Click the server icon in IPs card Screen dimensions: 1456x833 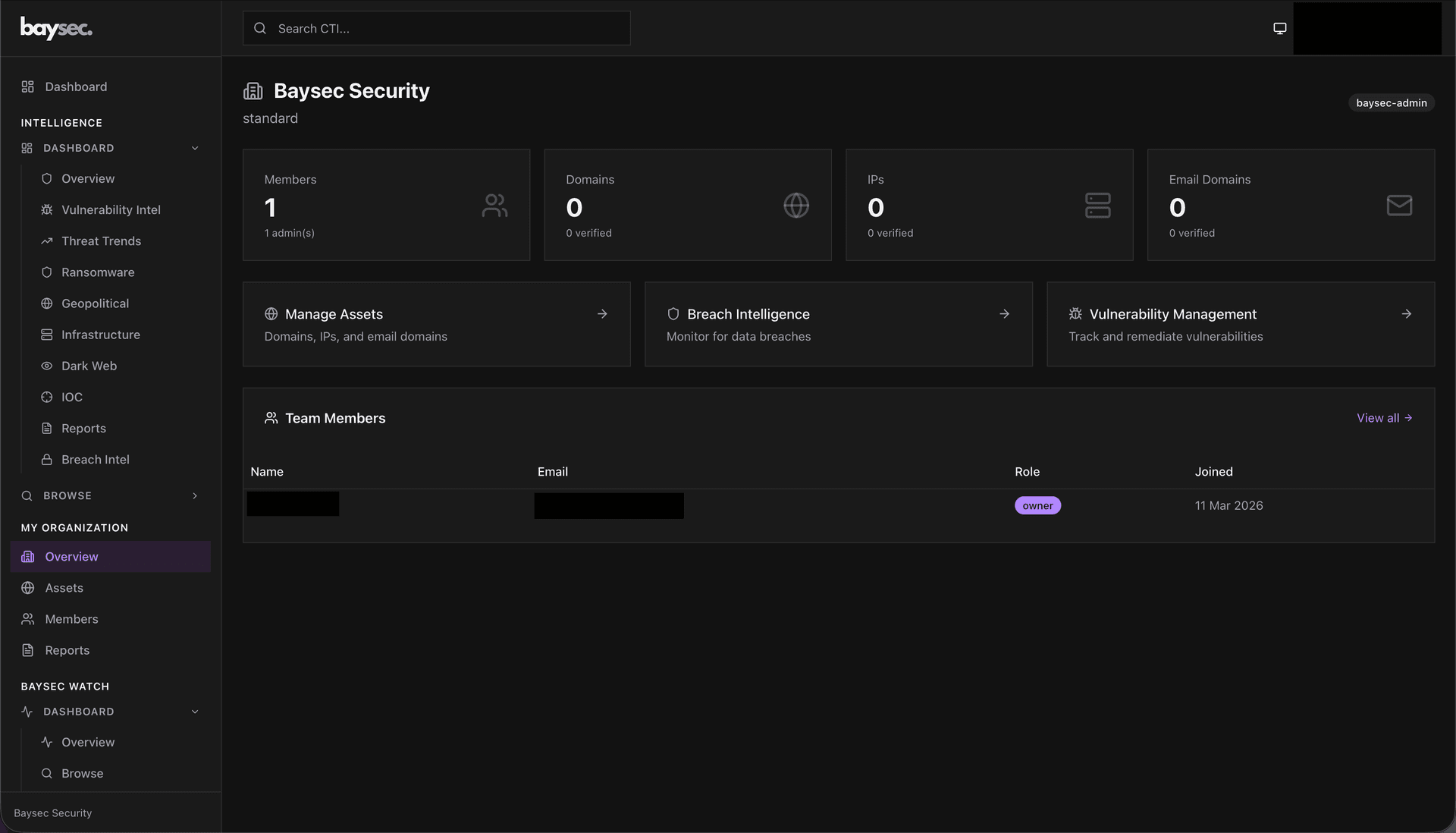click(1097, 206)
